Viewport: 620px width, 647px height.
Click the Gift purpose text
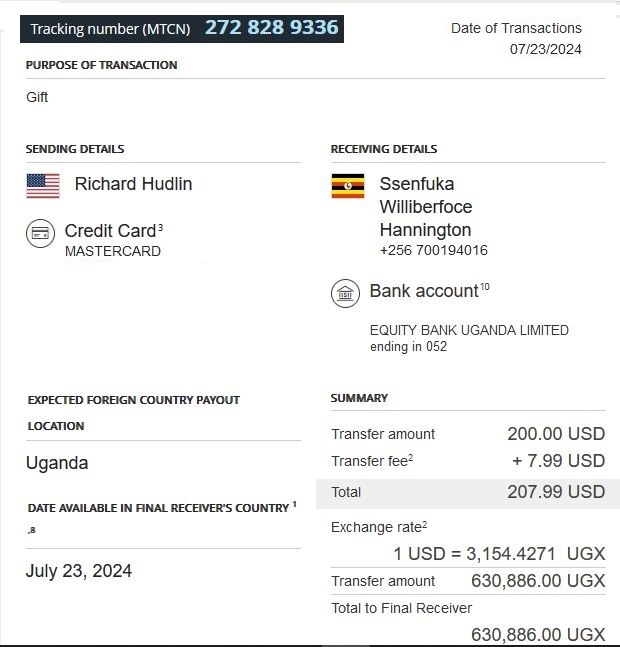point(37,97)
